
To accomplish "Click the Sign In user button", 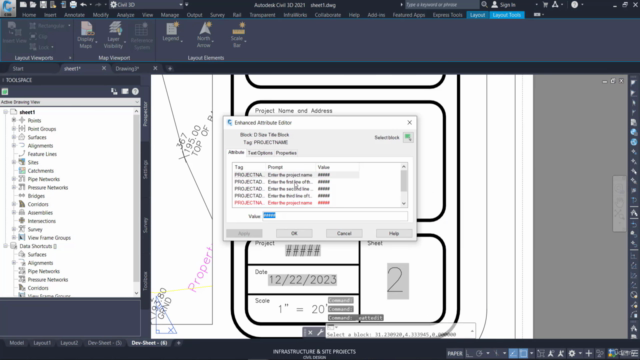I will 503,5.
